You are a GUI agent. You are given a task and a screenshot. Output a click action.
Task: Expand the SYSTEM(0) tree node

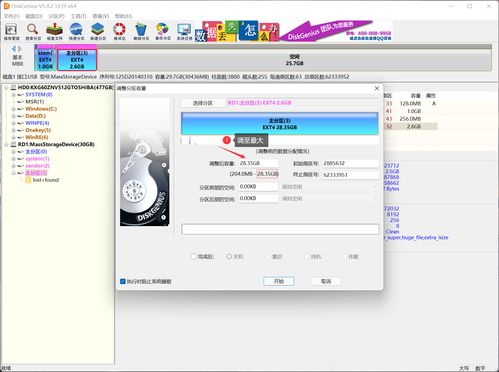[14, 95]
